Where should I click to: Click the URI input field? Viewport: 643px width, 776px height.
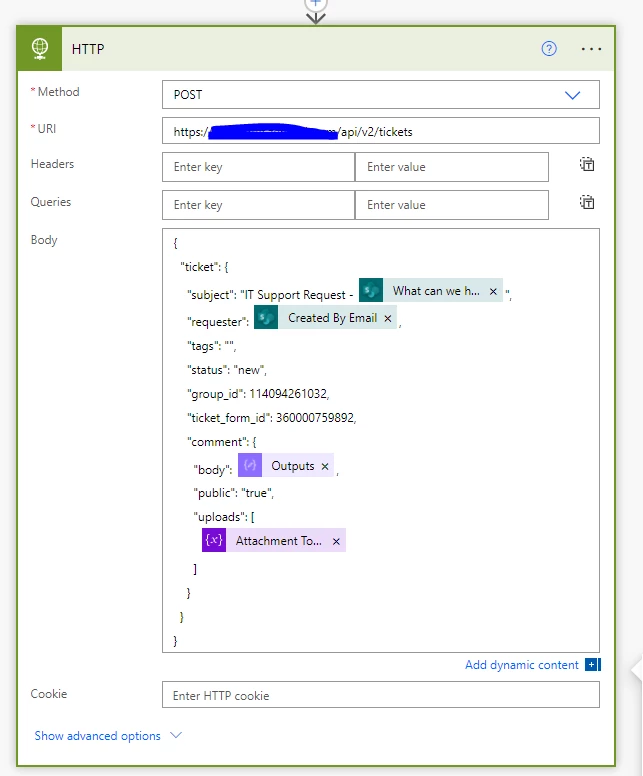pyautogui.click(x=381, y=131)
